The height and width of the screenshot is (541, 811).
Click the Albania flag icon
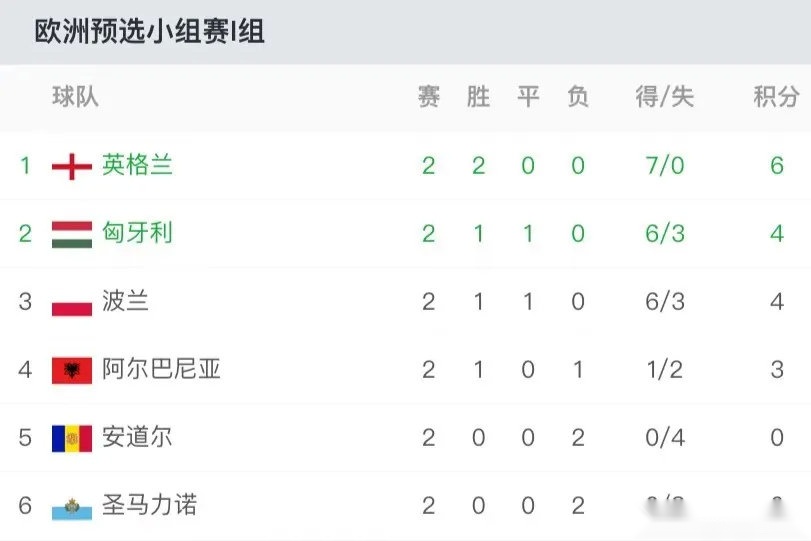pyautogui.click(x=72, y=370)
